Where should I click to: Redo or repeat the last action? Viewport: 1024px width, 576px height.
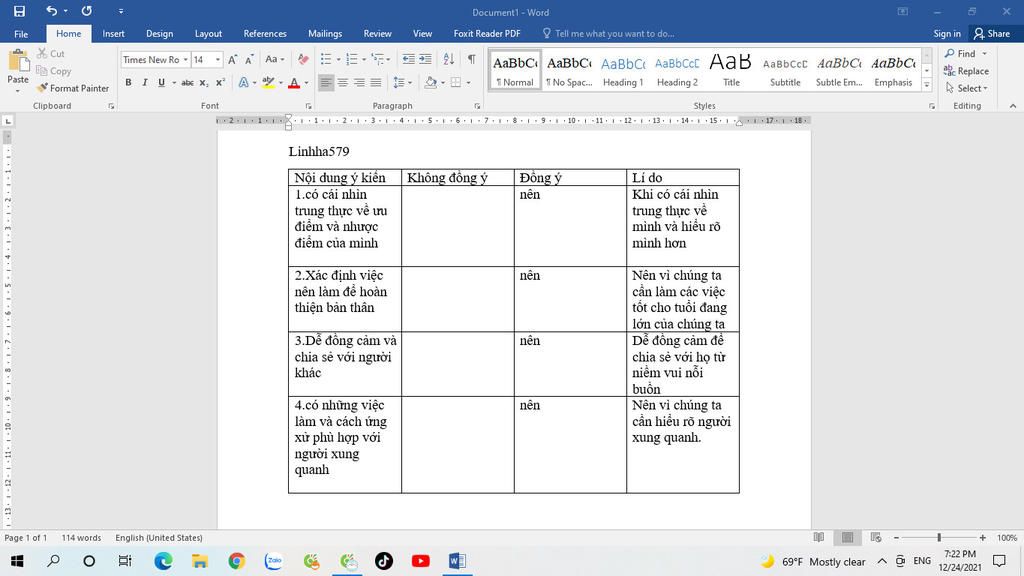coord(86,11)
